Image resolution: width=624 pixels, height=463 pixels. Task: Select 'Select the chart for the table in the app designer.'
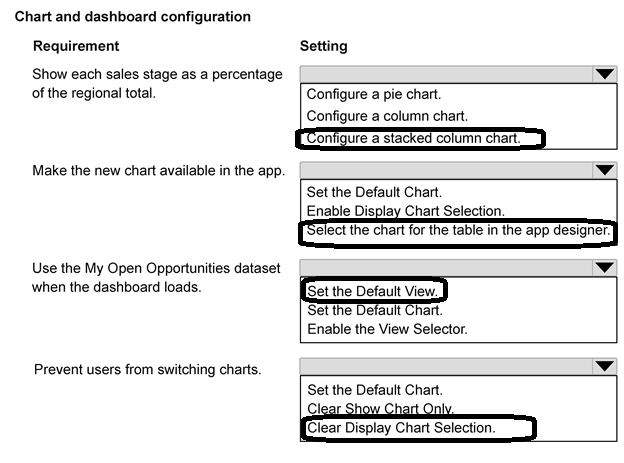pyautogui.click(x=458, y=230)
